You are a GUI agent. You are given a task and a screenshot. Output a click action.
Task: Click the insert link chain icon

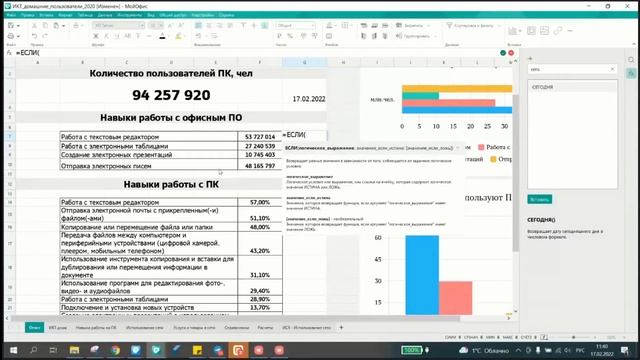pos(558,30)
